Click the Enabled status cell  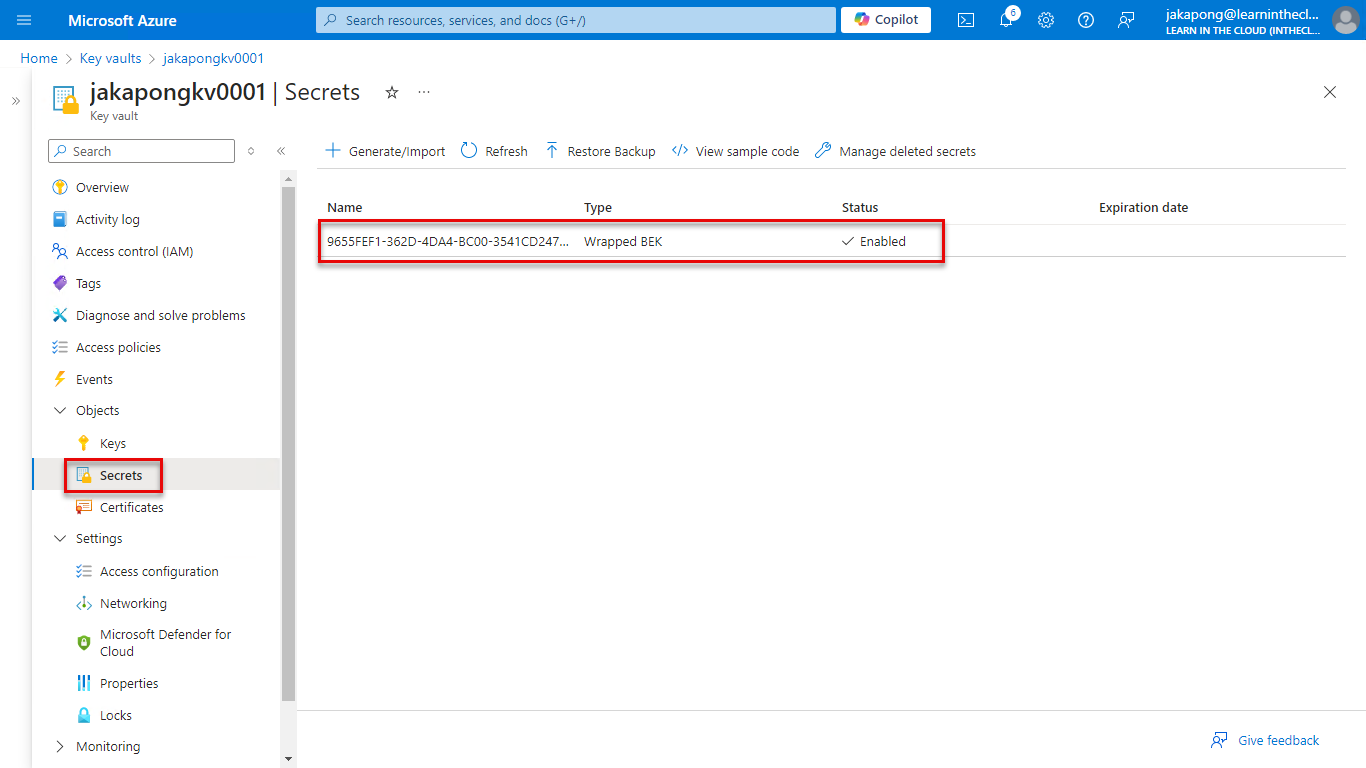point(874,241)
